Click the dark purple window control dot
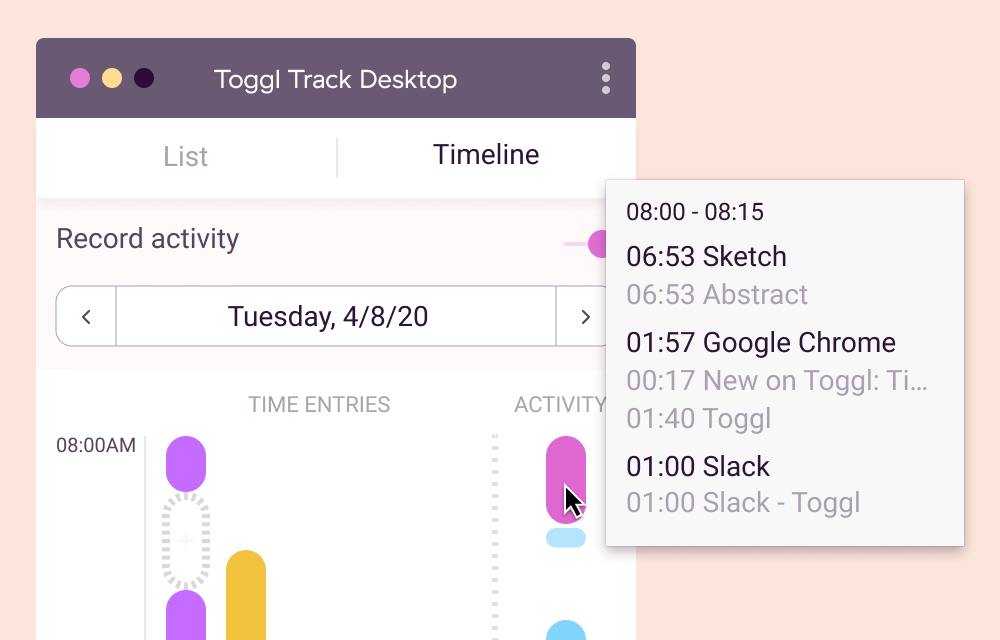This screenshot has width=1000, height=640. point(145,78)
